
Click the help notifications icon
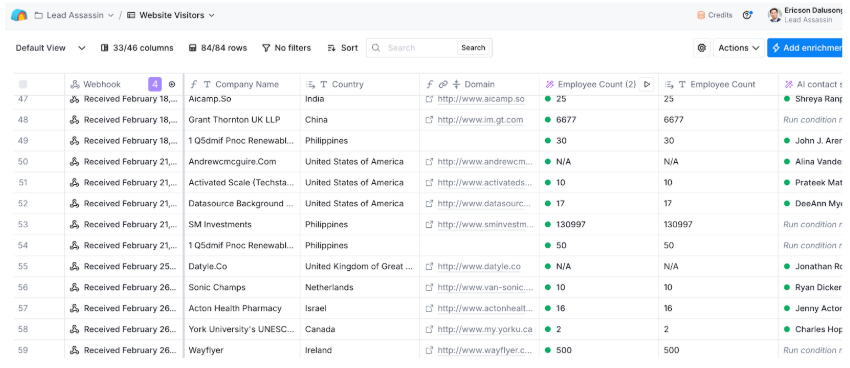coord(748,15)
